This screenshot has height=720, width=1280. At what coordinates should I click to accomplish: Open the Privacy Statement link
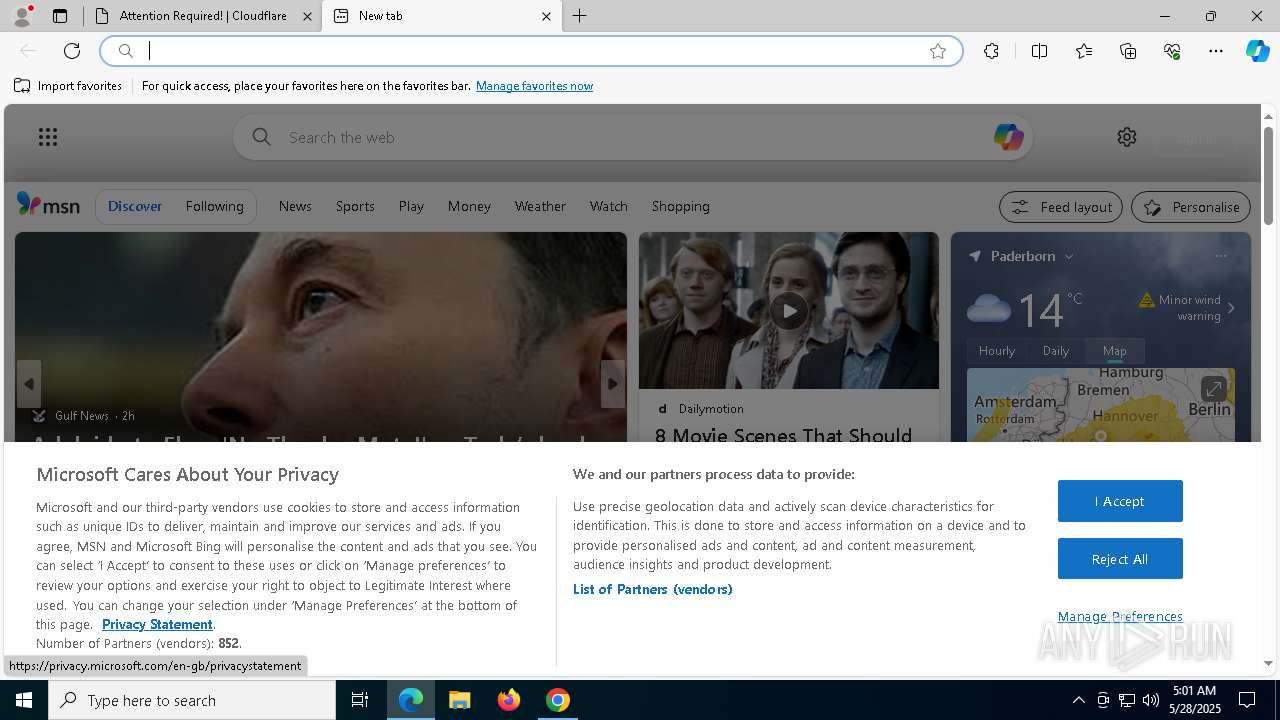[x=157, y=624]
